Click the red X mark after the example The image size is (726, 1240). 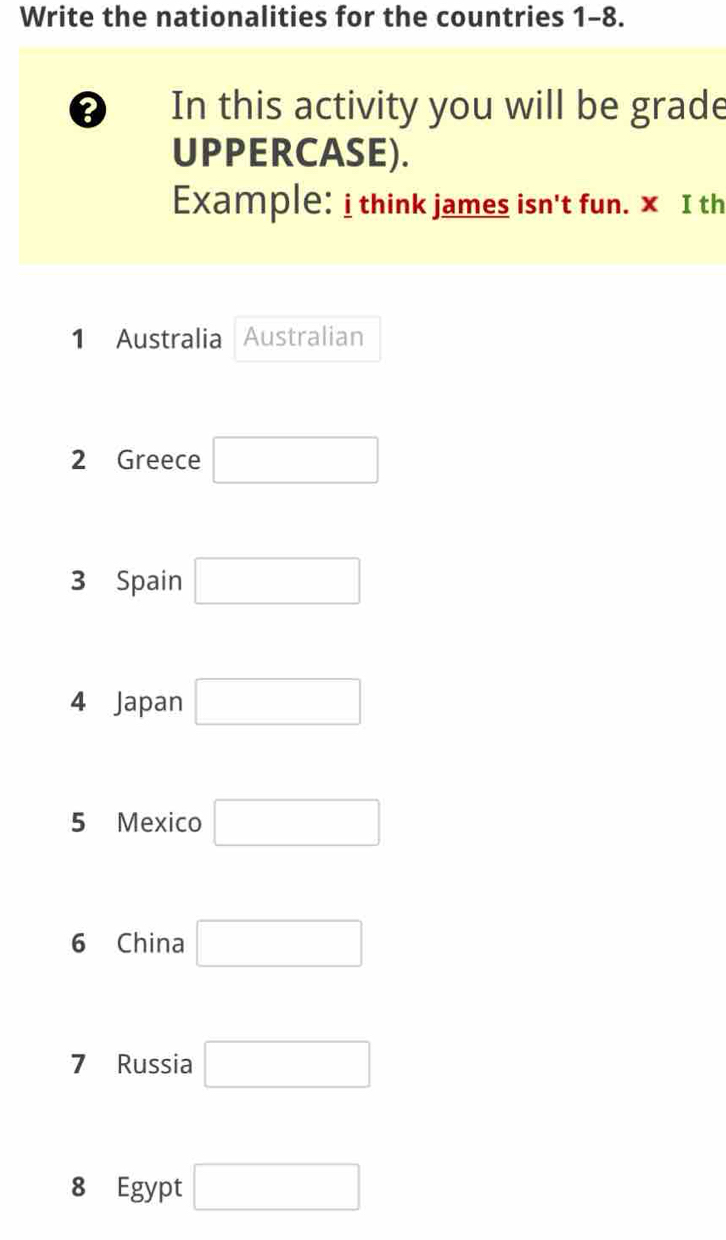pos(648,204)
